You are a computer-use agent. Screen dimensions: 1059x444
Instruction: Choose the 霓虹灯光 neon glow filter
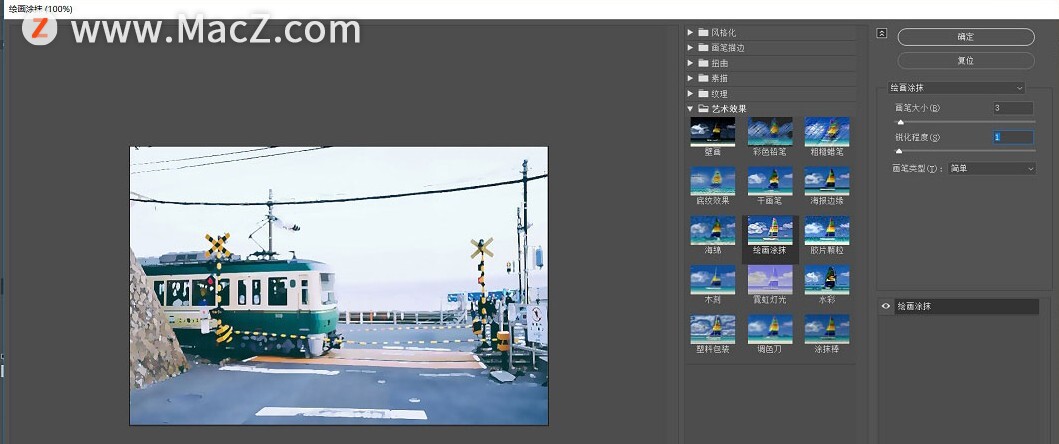pyautogui.click(x=770, y=279)
